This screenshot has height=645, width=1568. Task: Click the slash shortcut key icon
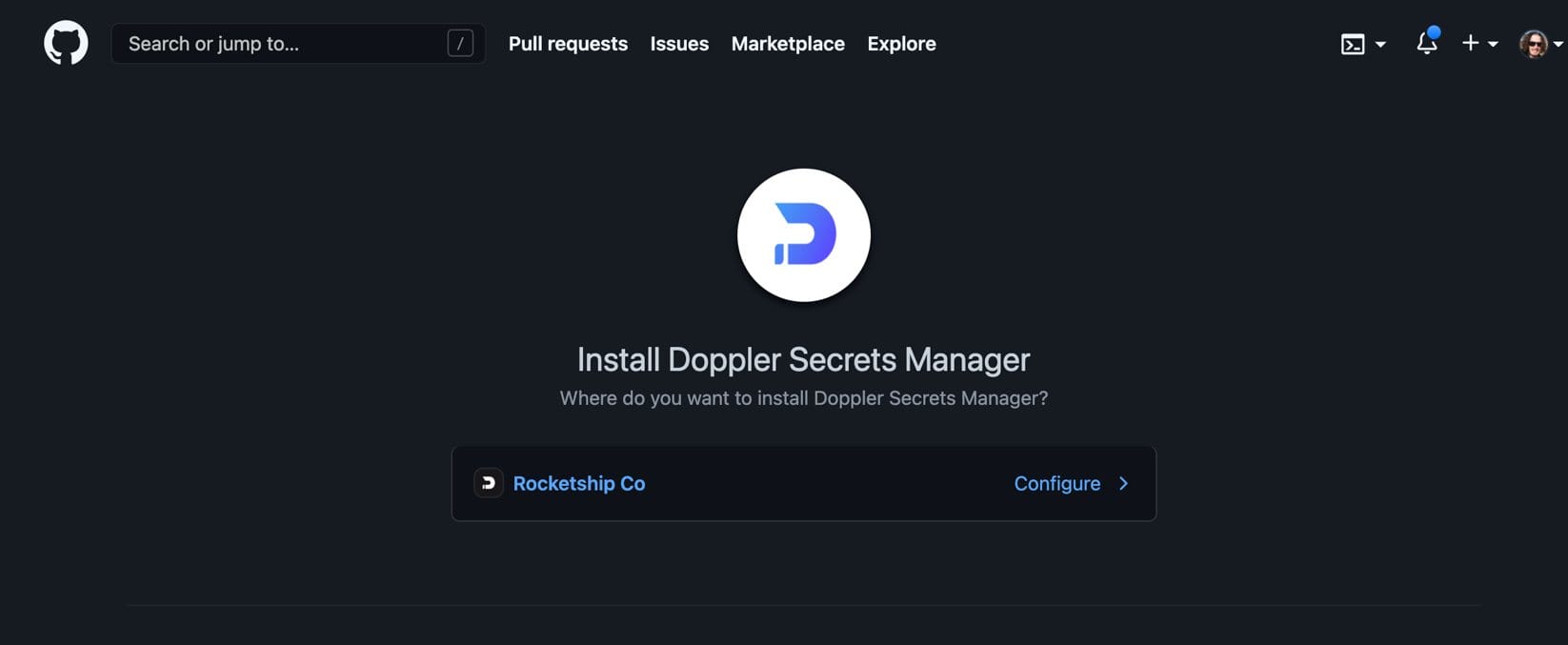(460, 43)
